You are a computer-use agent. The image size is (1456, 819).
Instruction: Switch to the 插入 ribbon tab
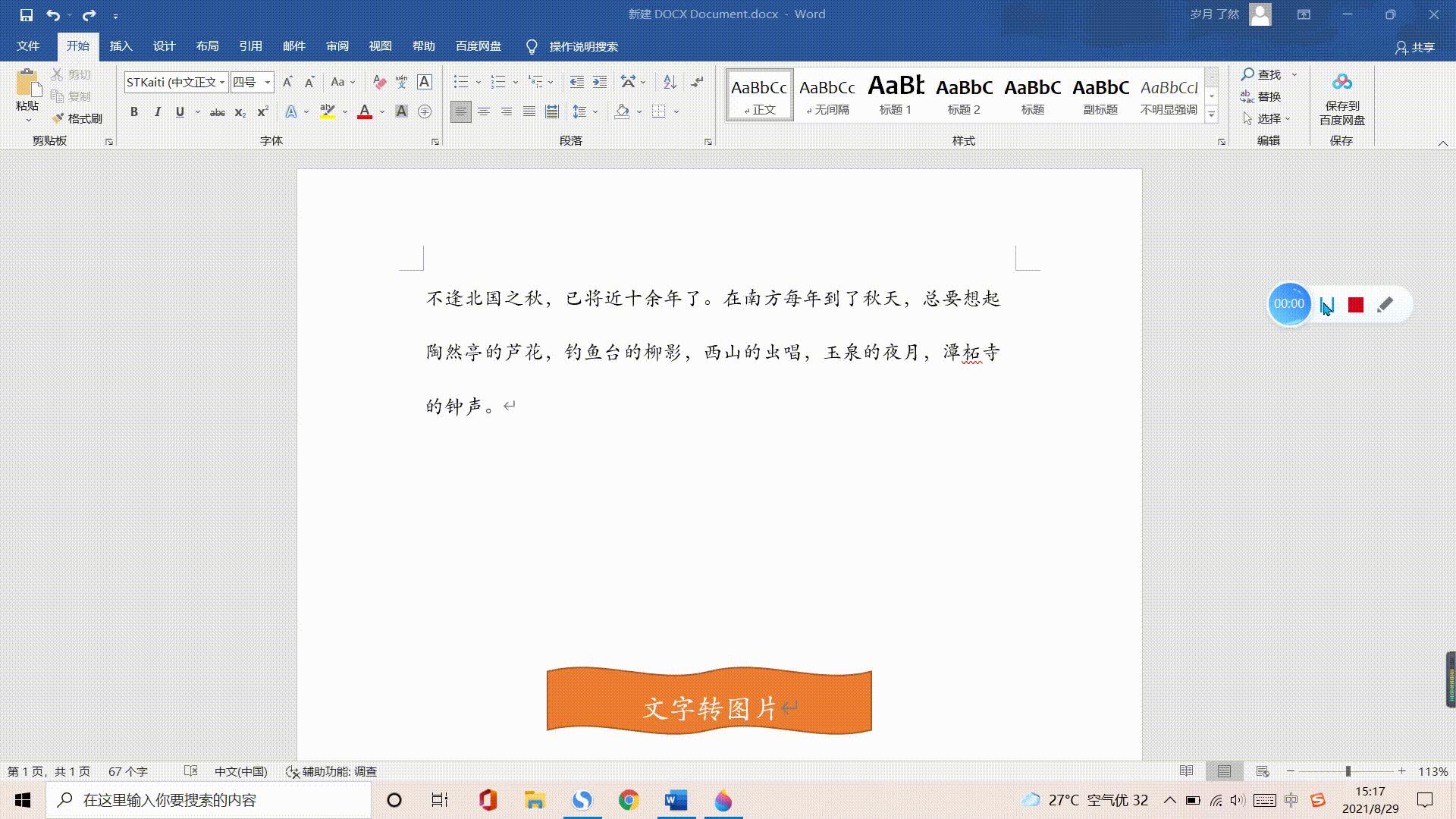coord(121,46)
